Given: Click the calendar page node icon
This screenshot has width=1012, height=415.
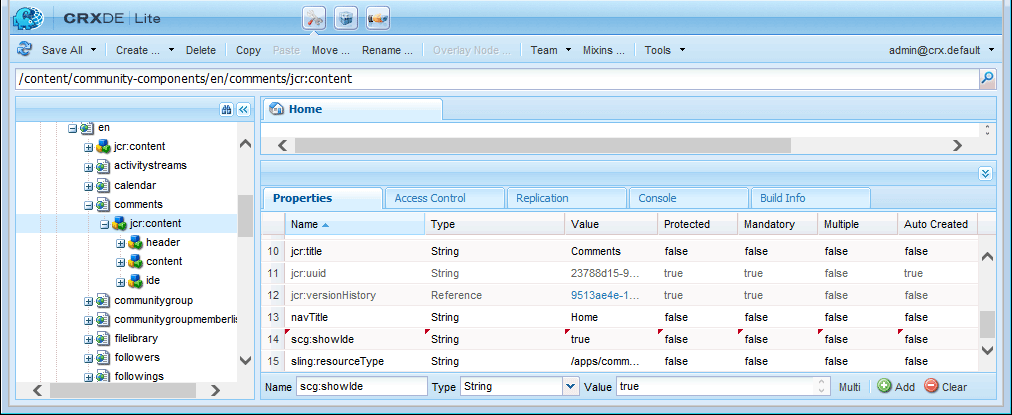Looking at the screenshot, I should (103, 185).
